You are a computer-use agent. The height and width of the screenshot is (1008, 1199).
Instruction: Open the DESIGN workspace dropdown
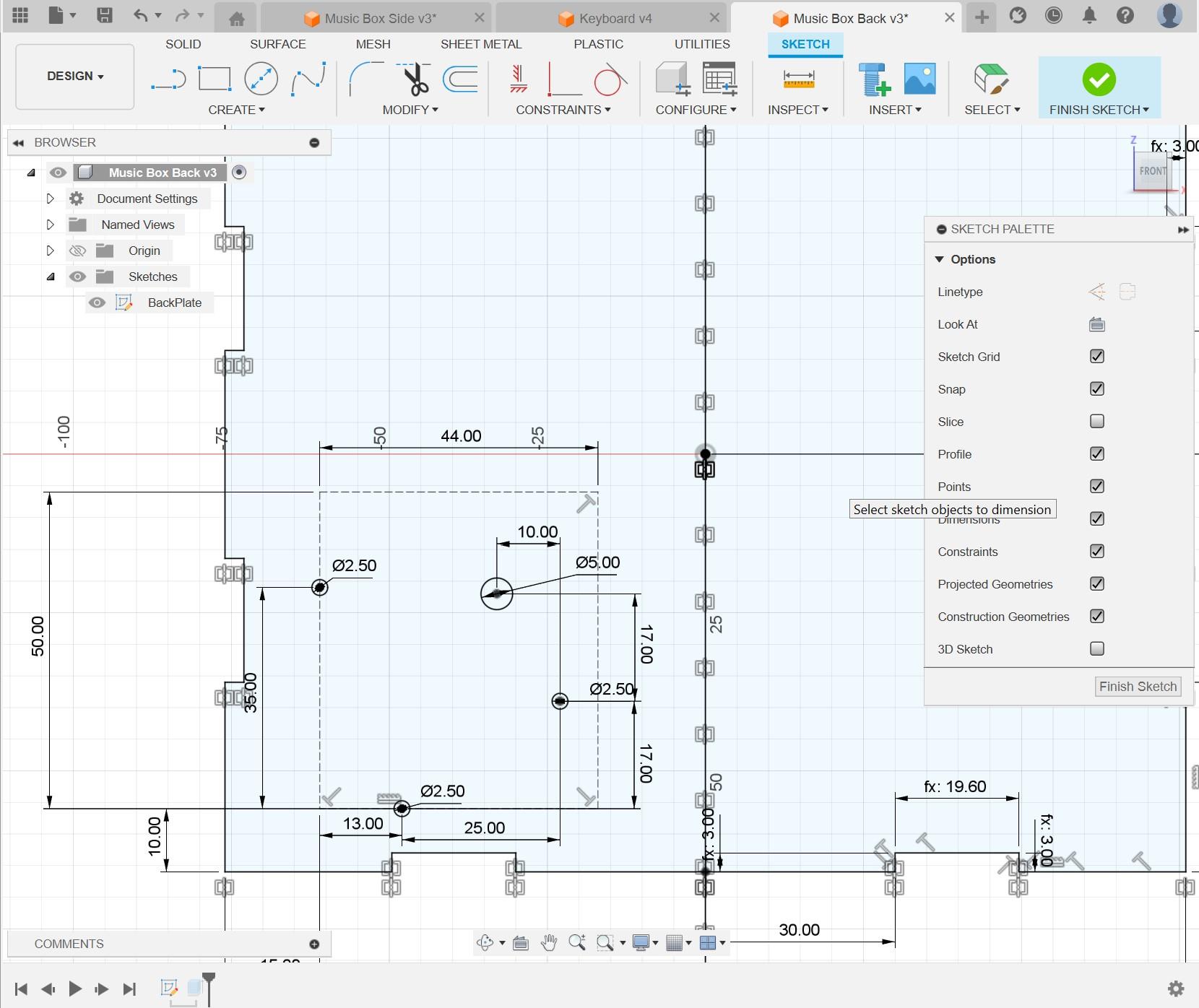point(75,76)
